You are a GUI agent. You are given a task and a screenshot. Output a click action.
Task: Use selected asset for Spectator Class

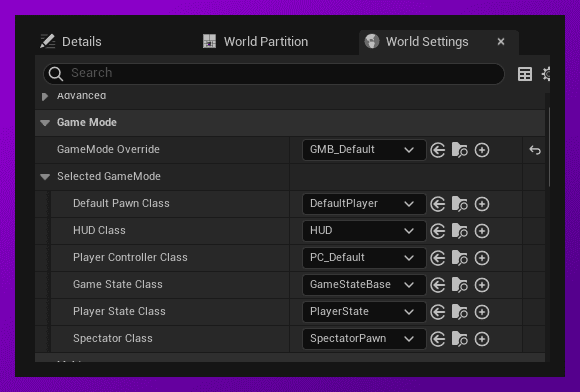click(438, 339)
